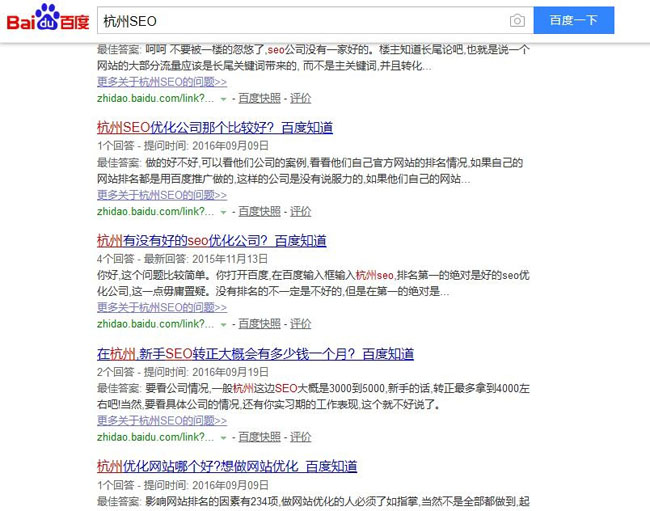Expand URL dropdown arrow for 新手SEO转正 result
The image size is (650, 511).
point(223,438)
